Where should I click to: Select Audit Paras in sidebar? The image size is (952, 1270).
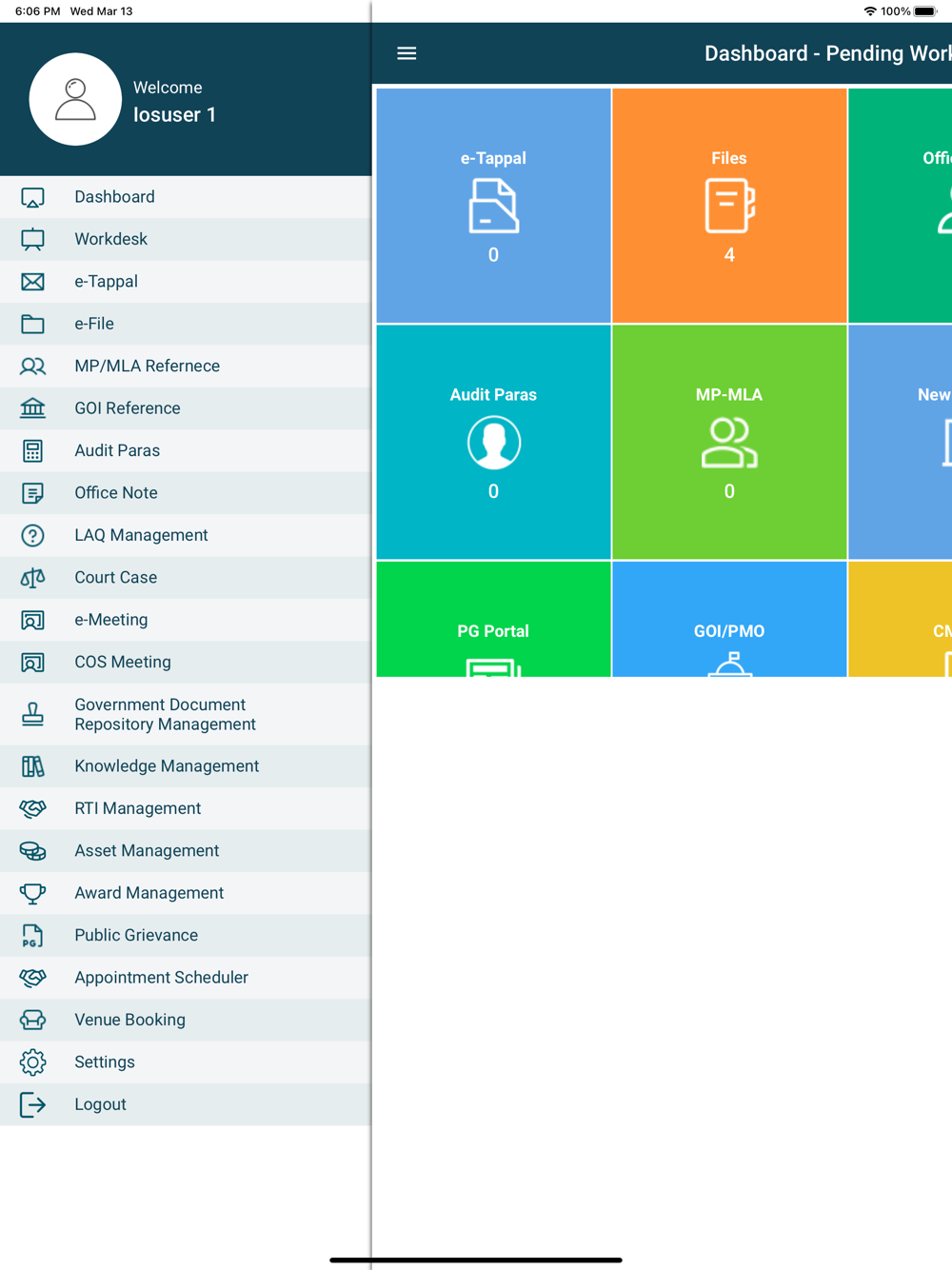pyautogui.click(x=186, y=450)
